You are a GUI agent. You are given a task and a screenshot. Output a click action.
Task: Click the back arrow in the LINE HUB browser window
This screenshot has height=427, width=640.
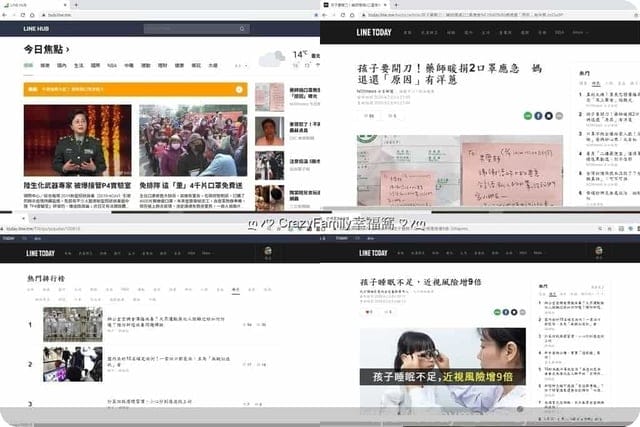(x=4, y=15)
